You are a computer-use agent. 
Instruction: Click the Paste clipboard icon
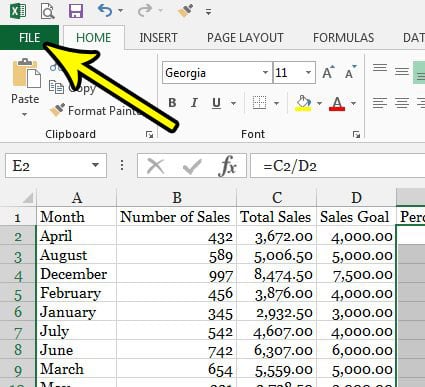coord(26,73)
